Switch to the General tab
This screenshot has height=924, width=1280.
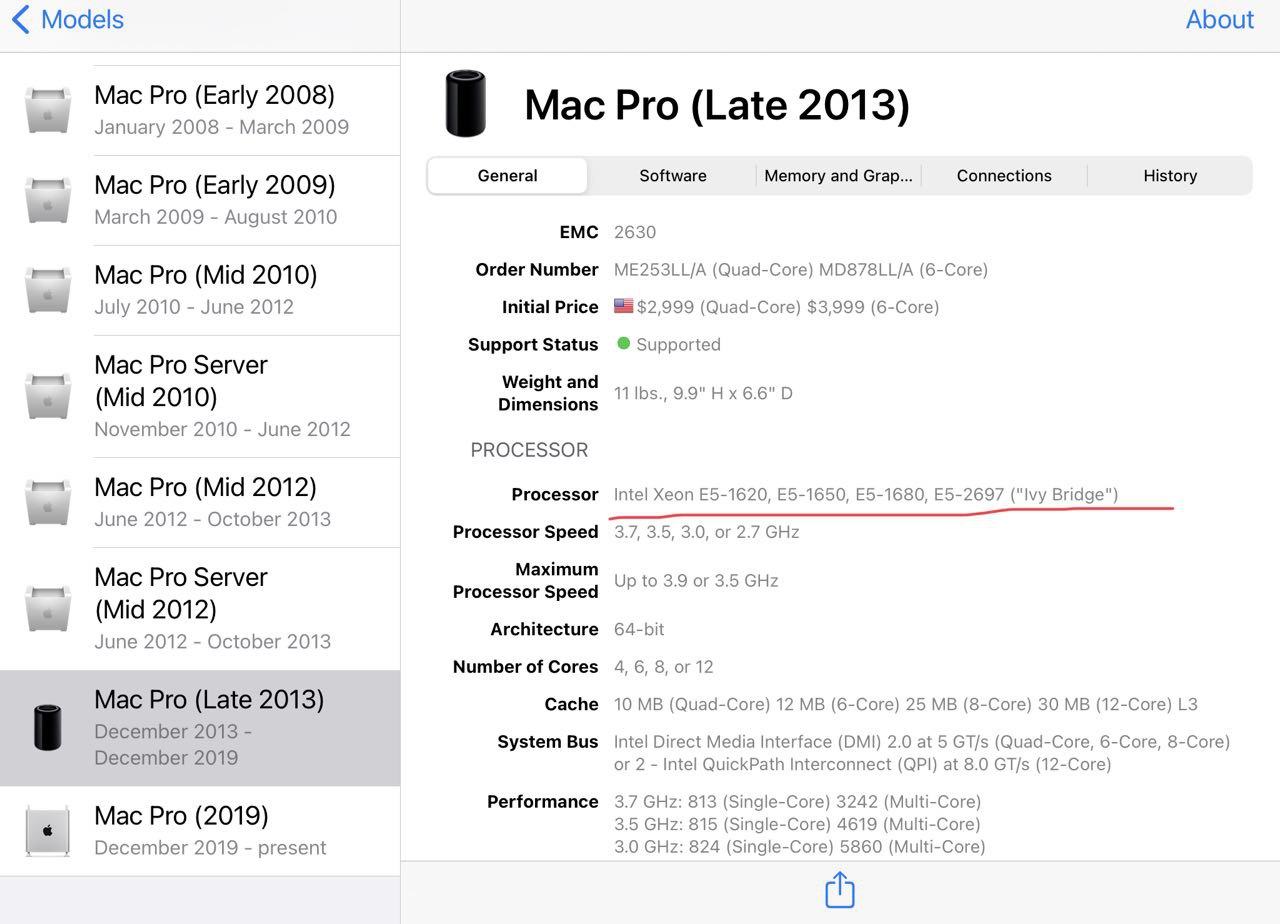508,175
